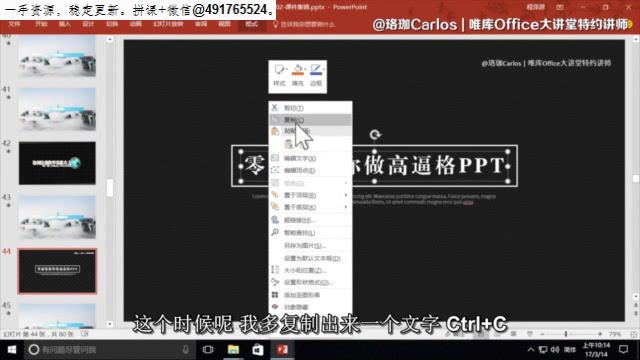The width and height of the screenshot is (640, 360).
Task: Switch to the Insert (插入) ribbon tab
Action: click(x=64, y=24)
